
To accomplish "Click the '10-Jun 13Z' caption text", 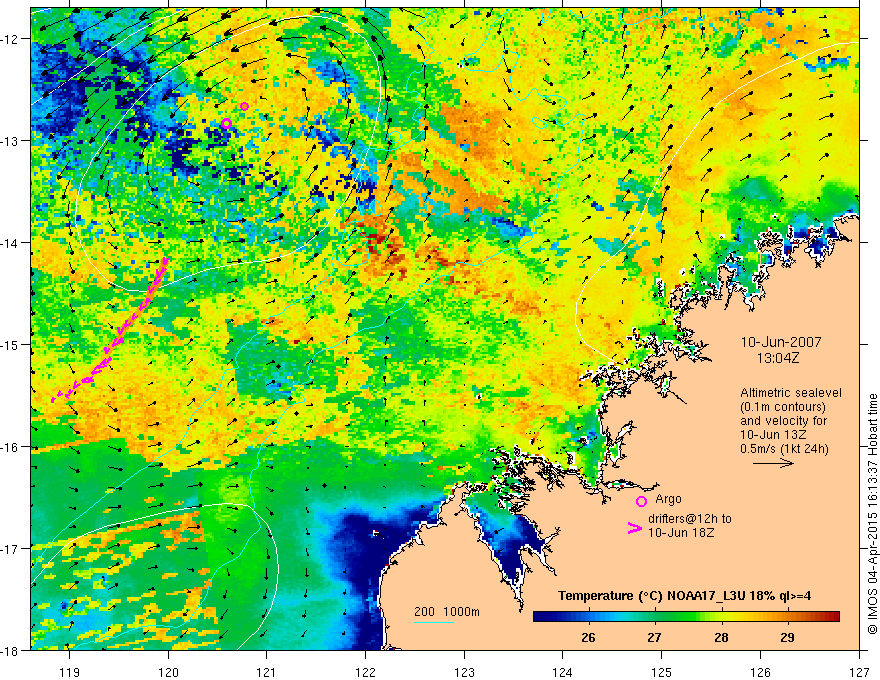I will pos(771,435).
